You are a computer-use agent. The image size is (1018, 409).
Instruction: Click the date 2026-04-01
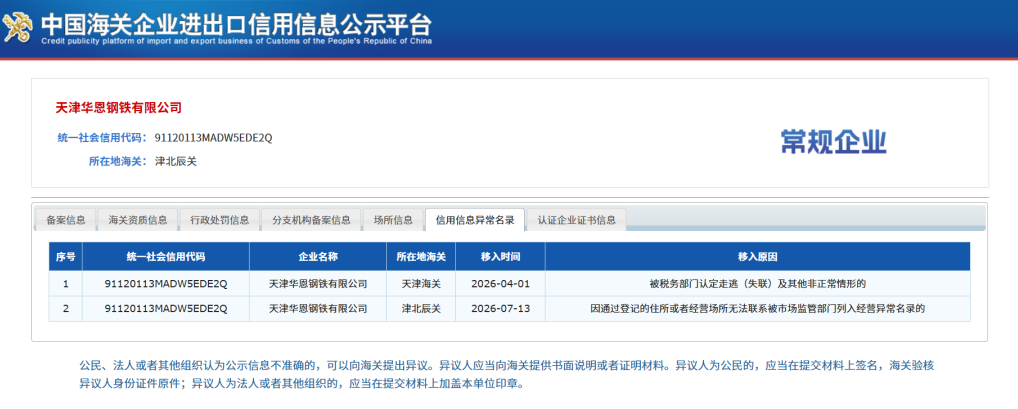501,284
